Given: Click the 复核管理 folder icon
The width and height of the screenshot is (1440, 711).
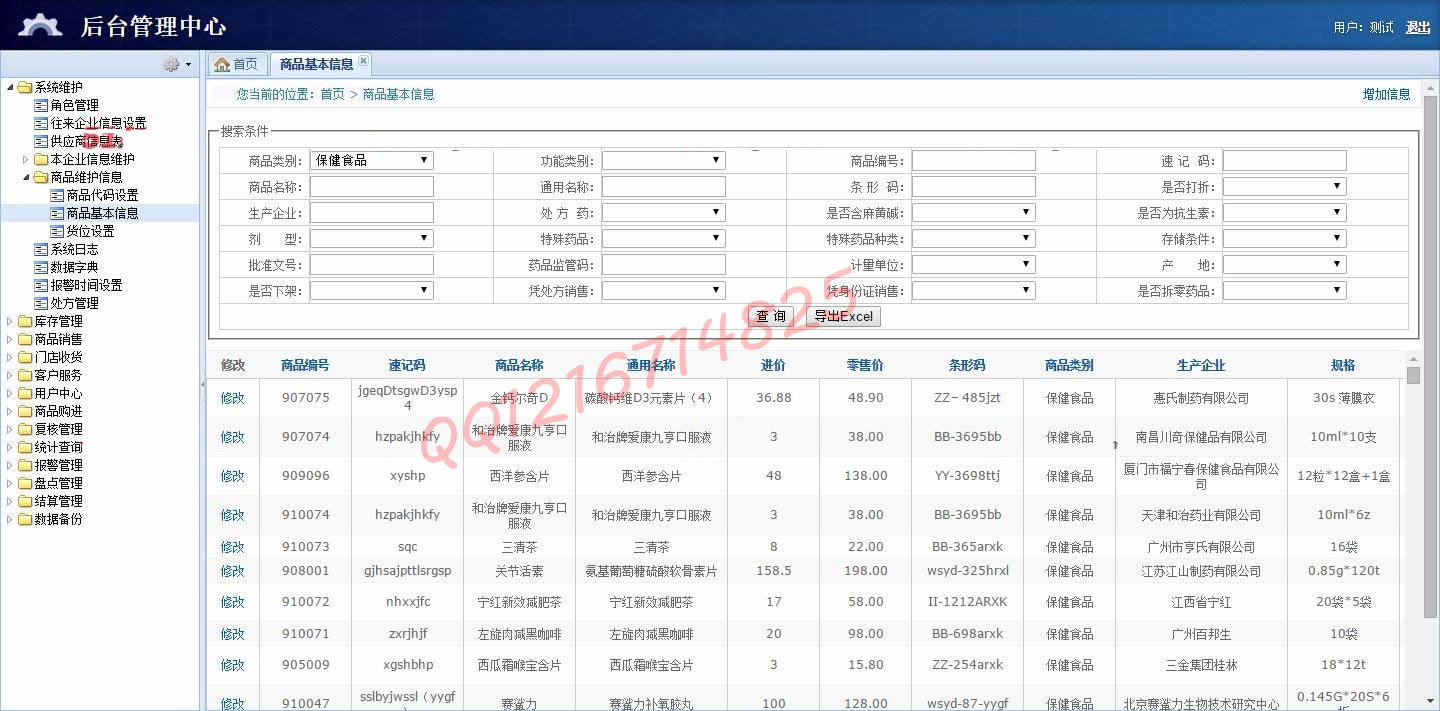Looking at the screenshot, I should coord(25,429).
